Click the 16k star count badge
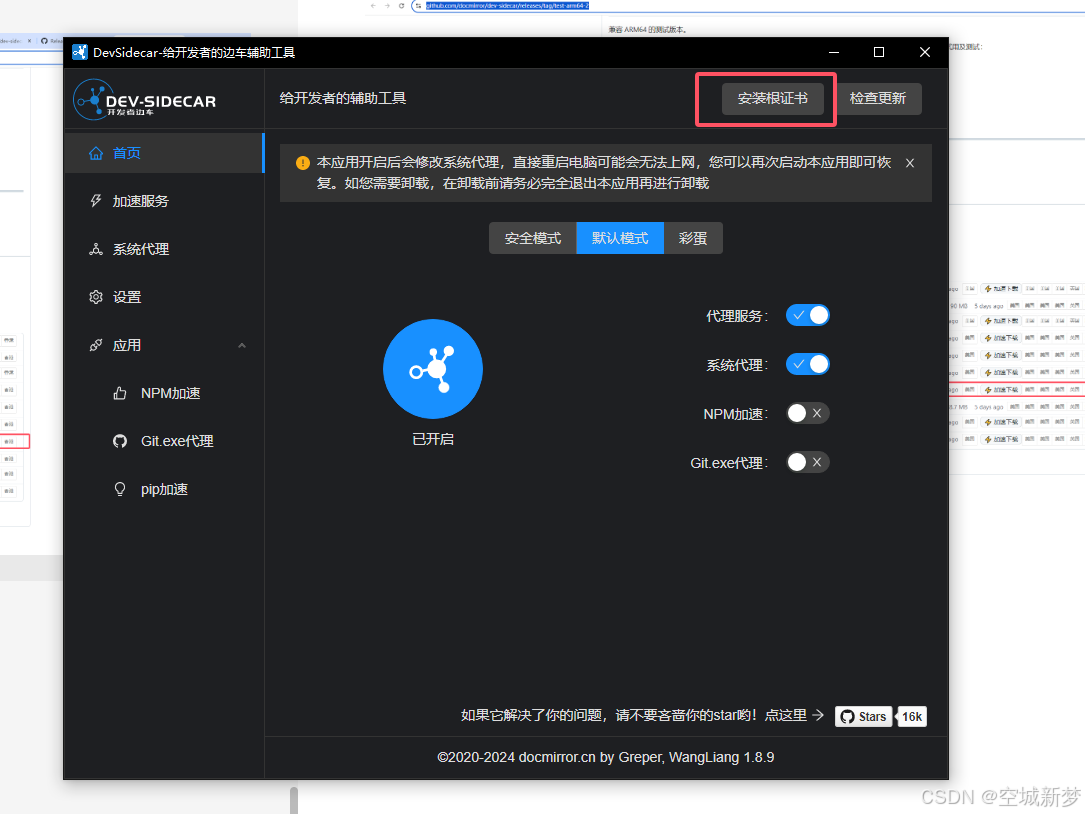This screenshot has height=814, width=1085. pyautogui.click(x=911, y=716)
